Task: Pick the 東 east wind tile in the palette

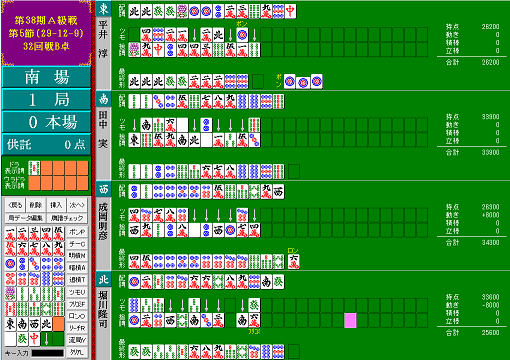Action: point(10,324)
